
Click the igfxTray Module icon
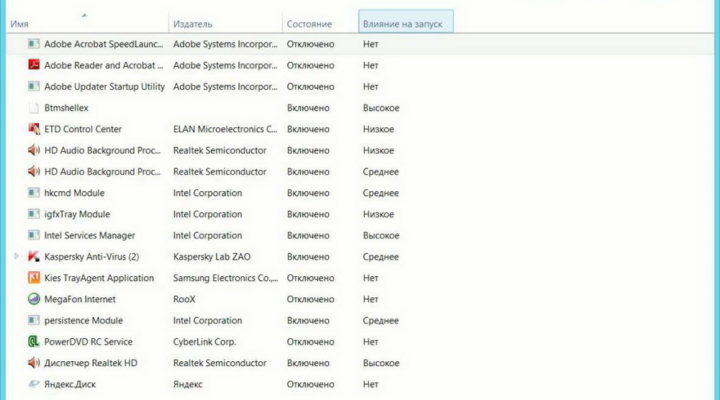34,214
